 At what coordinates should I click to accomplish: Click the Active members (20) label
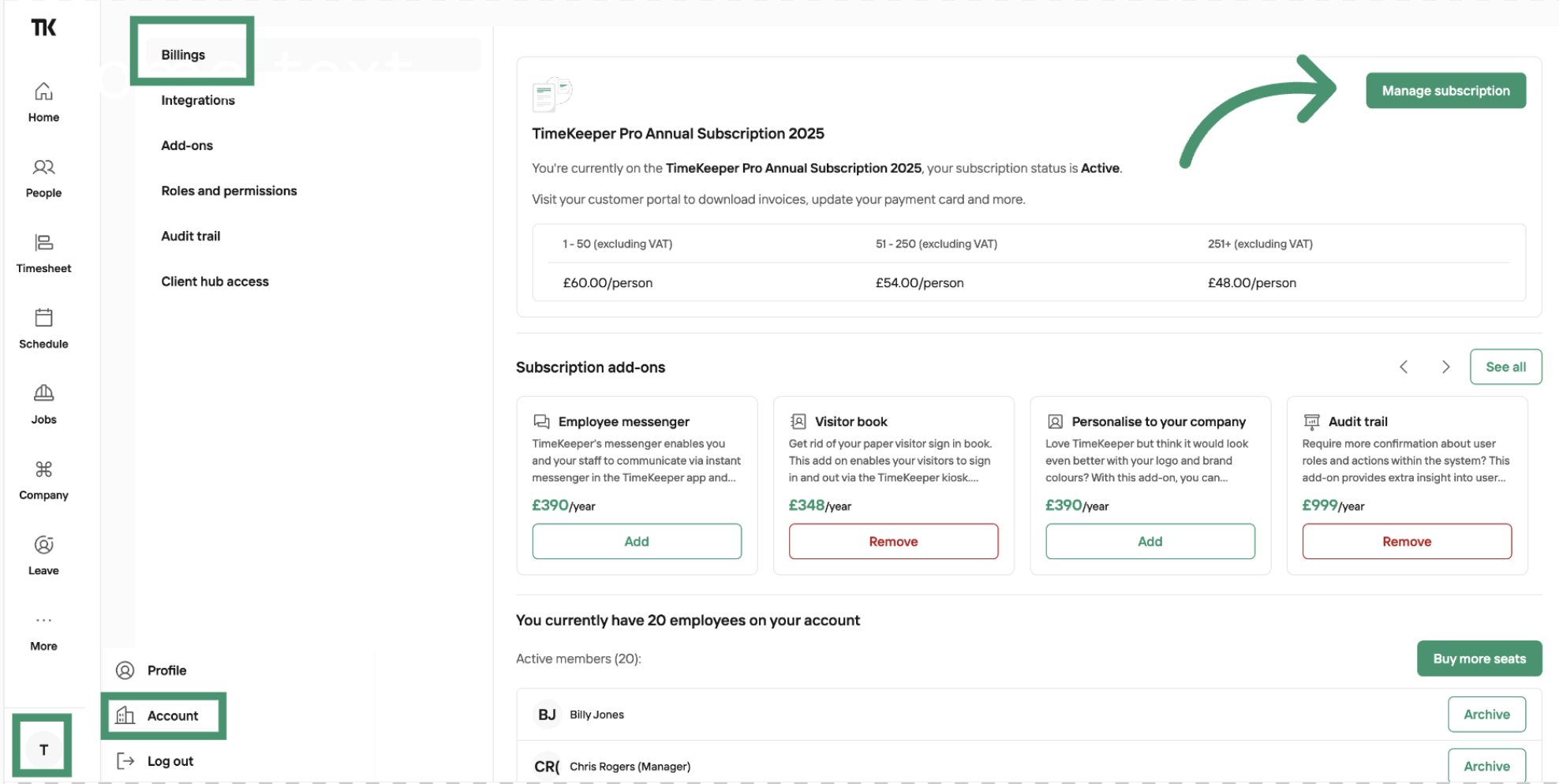(x=578, y=659)
